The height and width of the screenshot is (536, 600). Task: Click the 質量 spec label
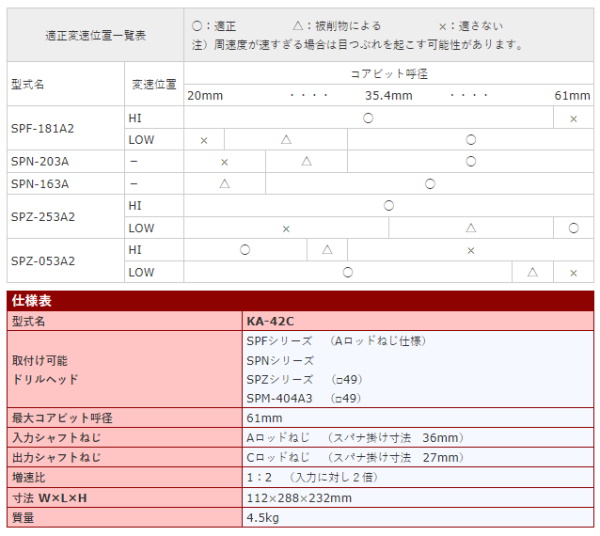(x=23, y=518)
